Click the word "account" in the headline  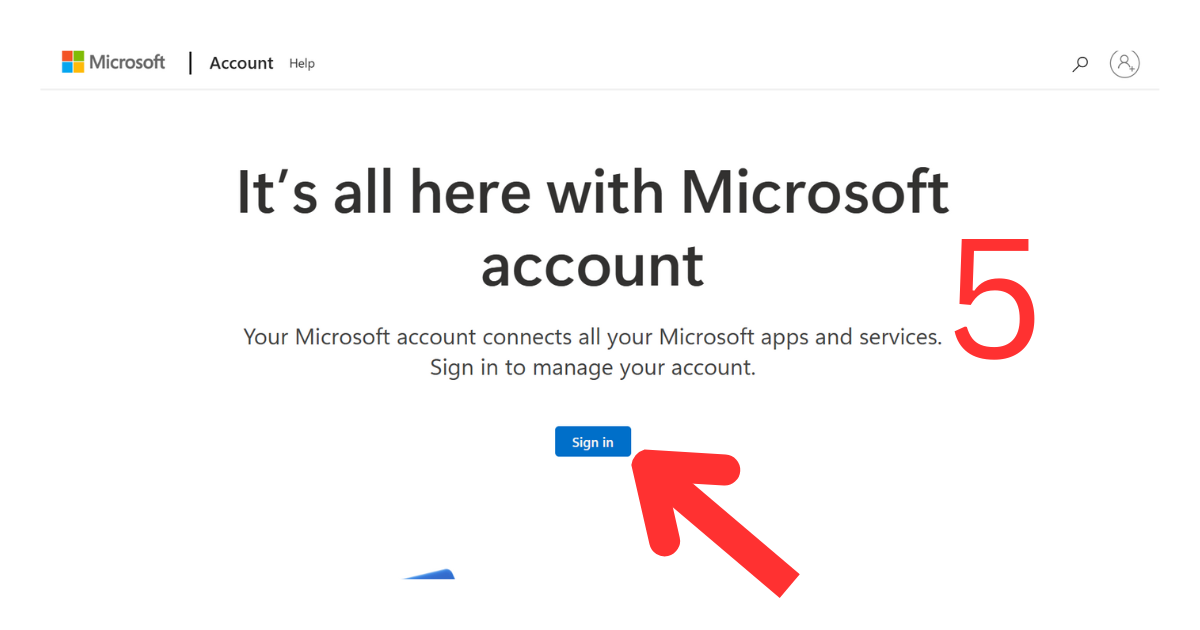coord(592,266)
